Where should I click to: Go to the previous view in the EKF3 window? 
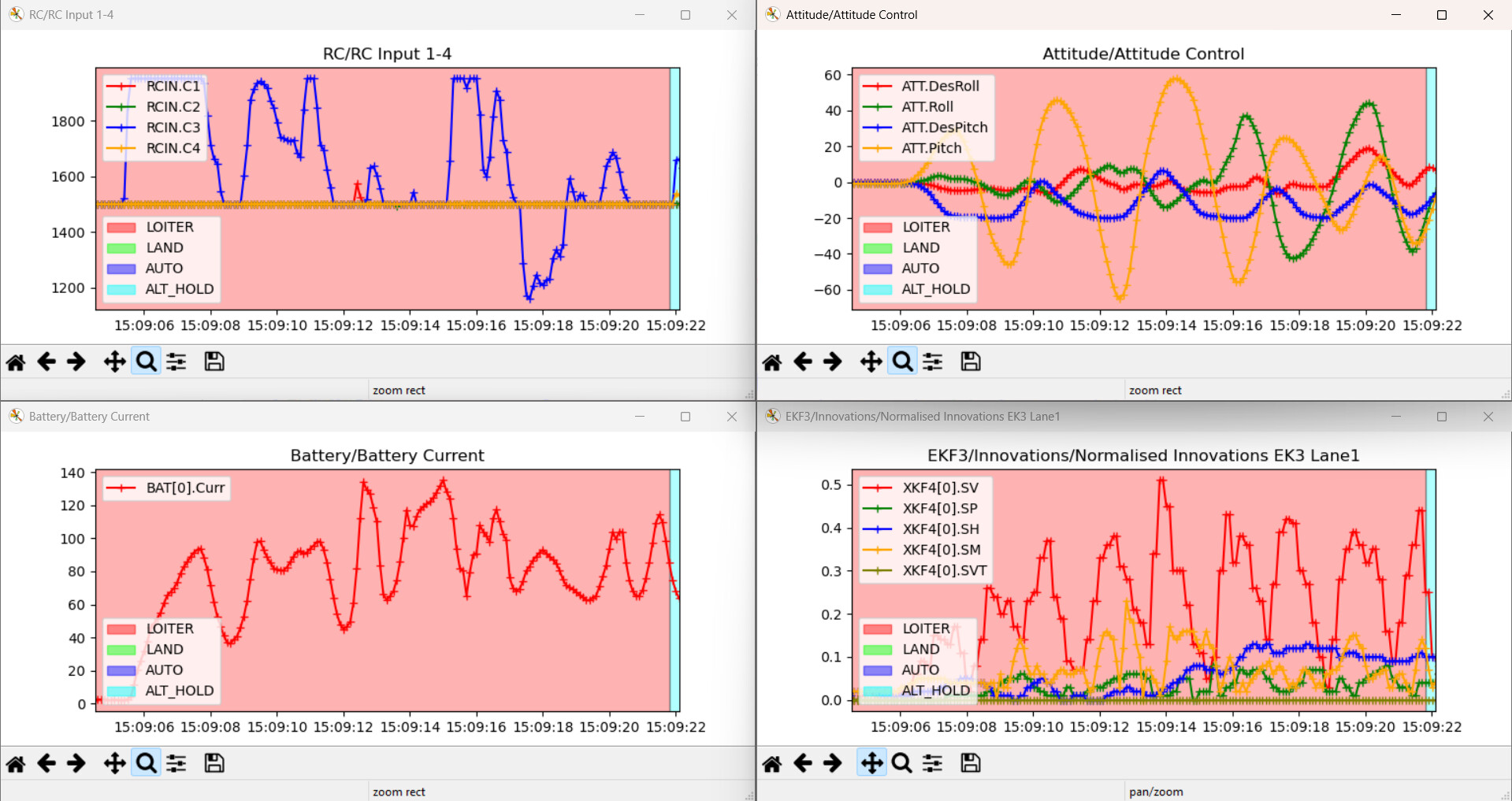click(x=803, y=764)
